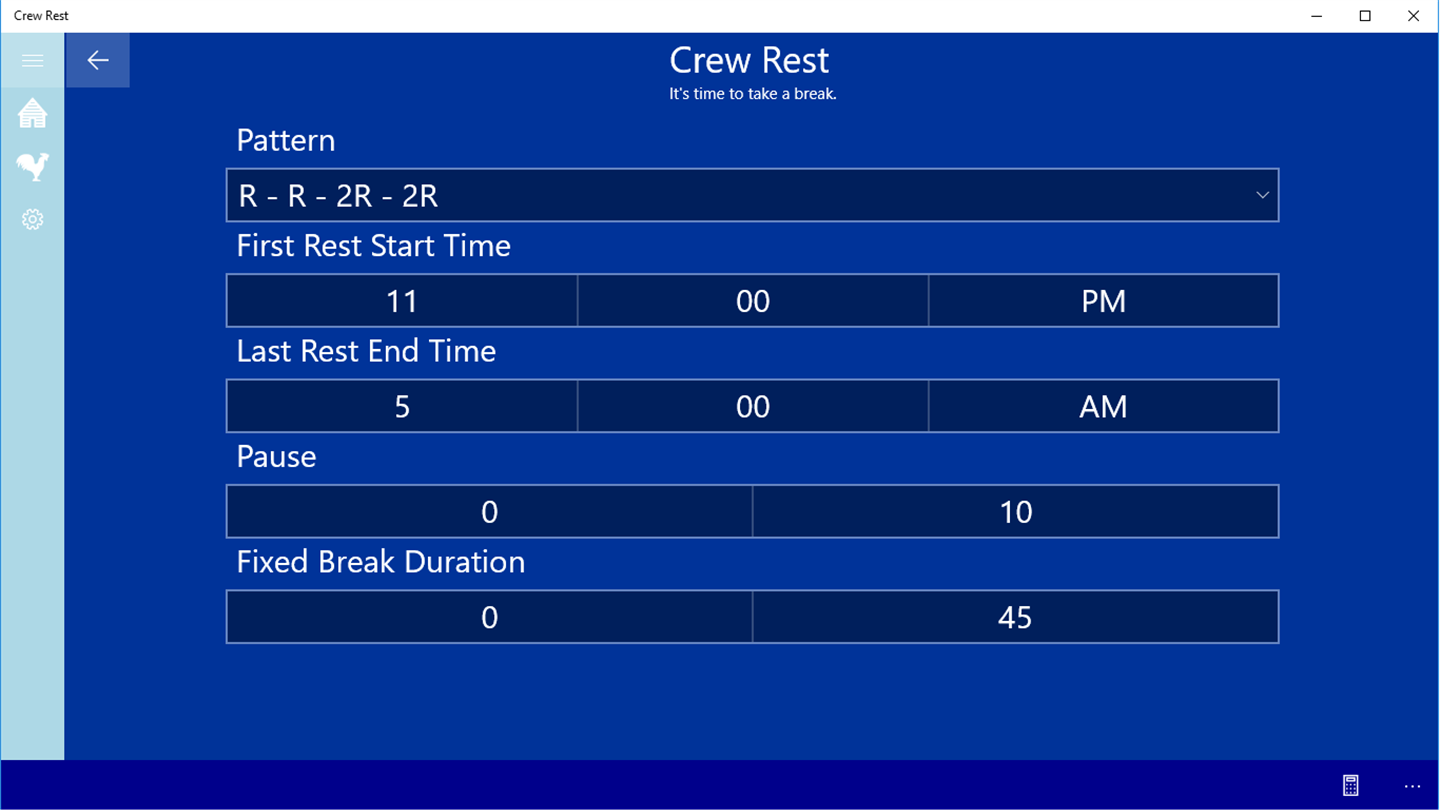This screenshot has height=810, width=1440.
Task: Open the hamburger navigation menu
Action: [x=32, y=61]
